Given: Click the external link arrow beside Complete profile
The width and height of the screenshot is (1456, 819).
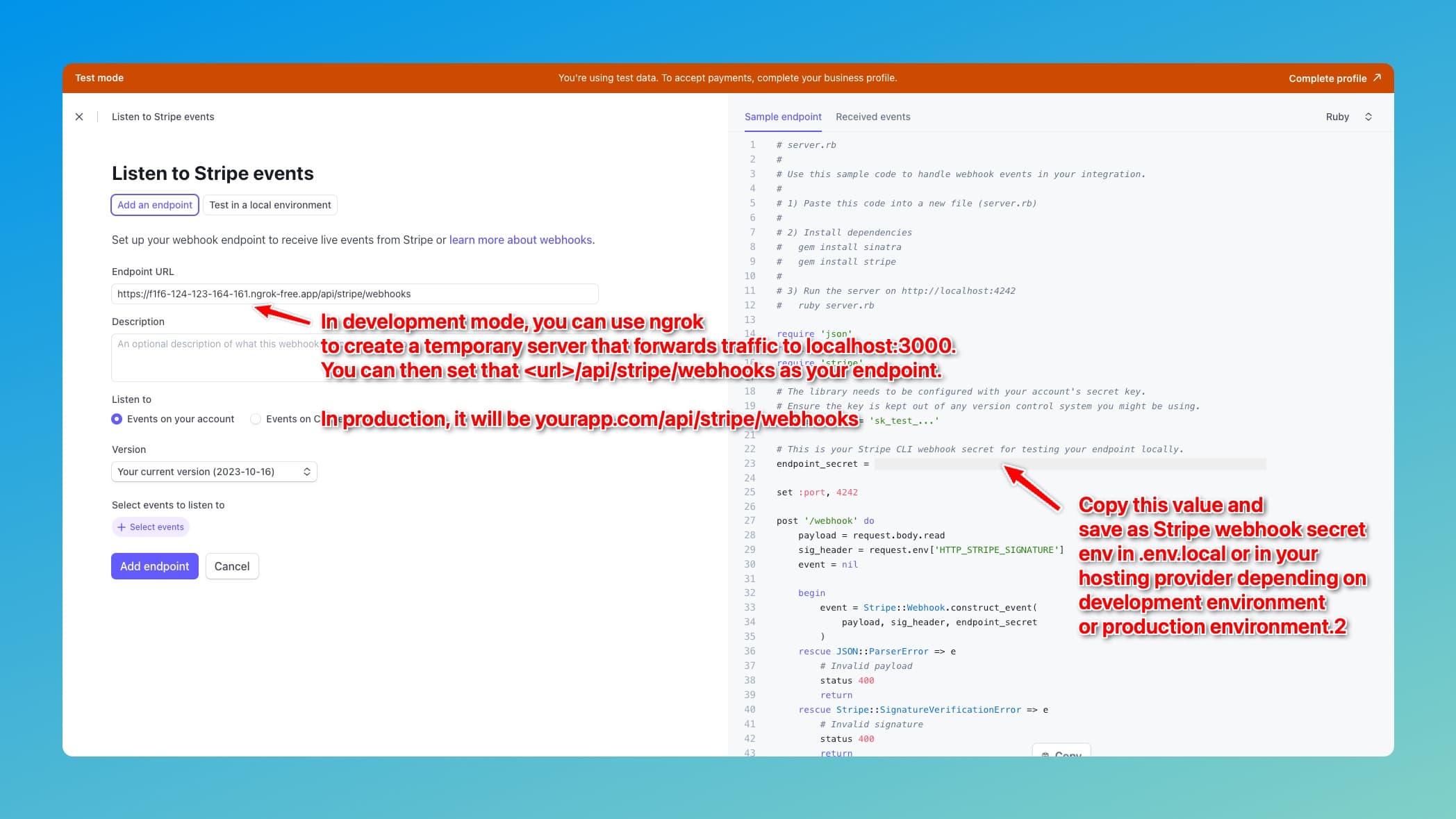Looking at the screenshot, I should pyautogui.click(x=1378, y=78).
